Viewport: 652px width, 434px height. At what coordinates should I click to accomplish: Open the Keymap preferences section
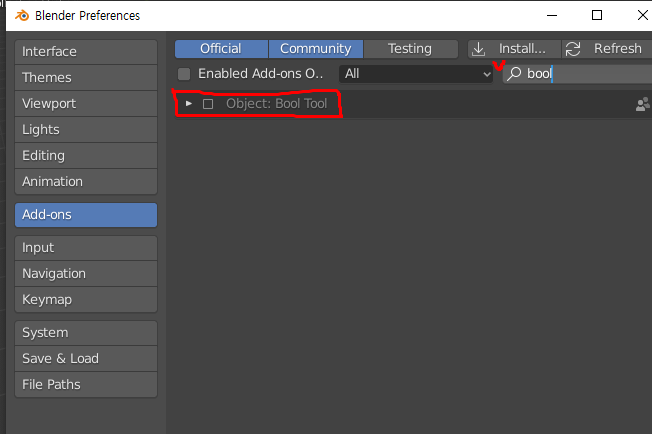86,300
